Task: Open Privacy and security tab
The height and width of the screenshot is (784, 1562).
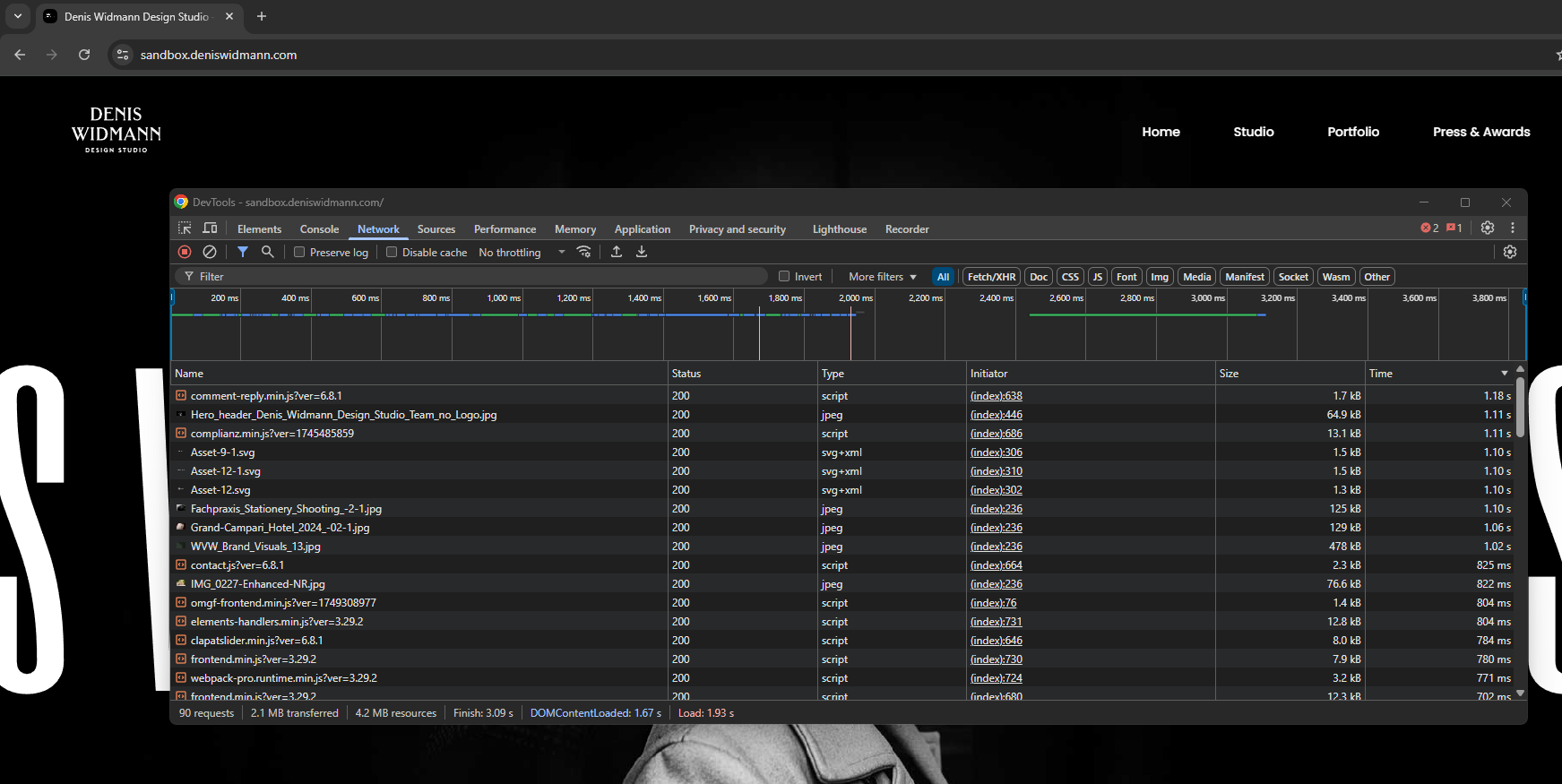Action: (x=738, y=229)
